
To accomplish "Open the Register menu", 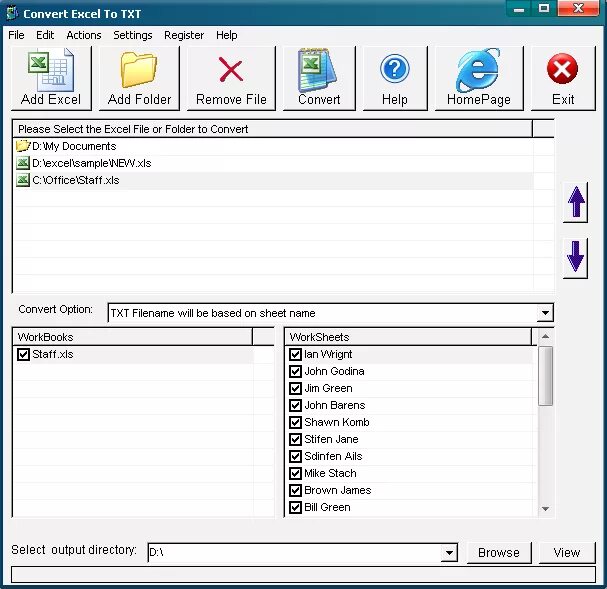I will (184, 35).
